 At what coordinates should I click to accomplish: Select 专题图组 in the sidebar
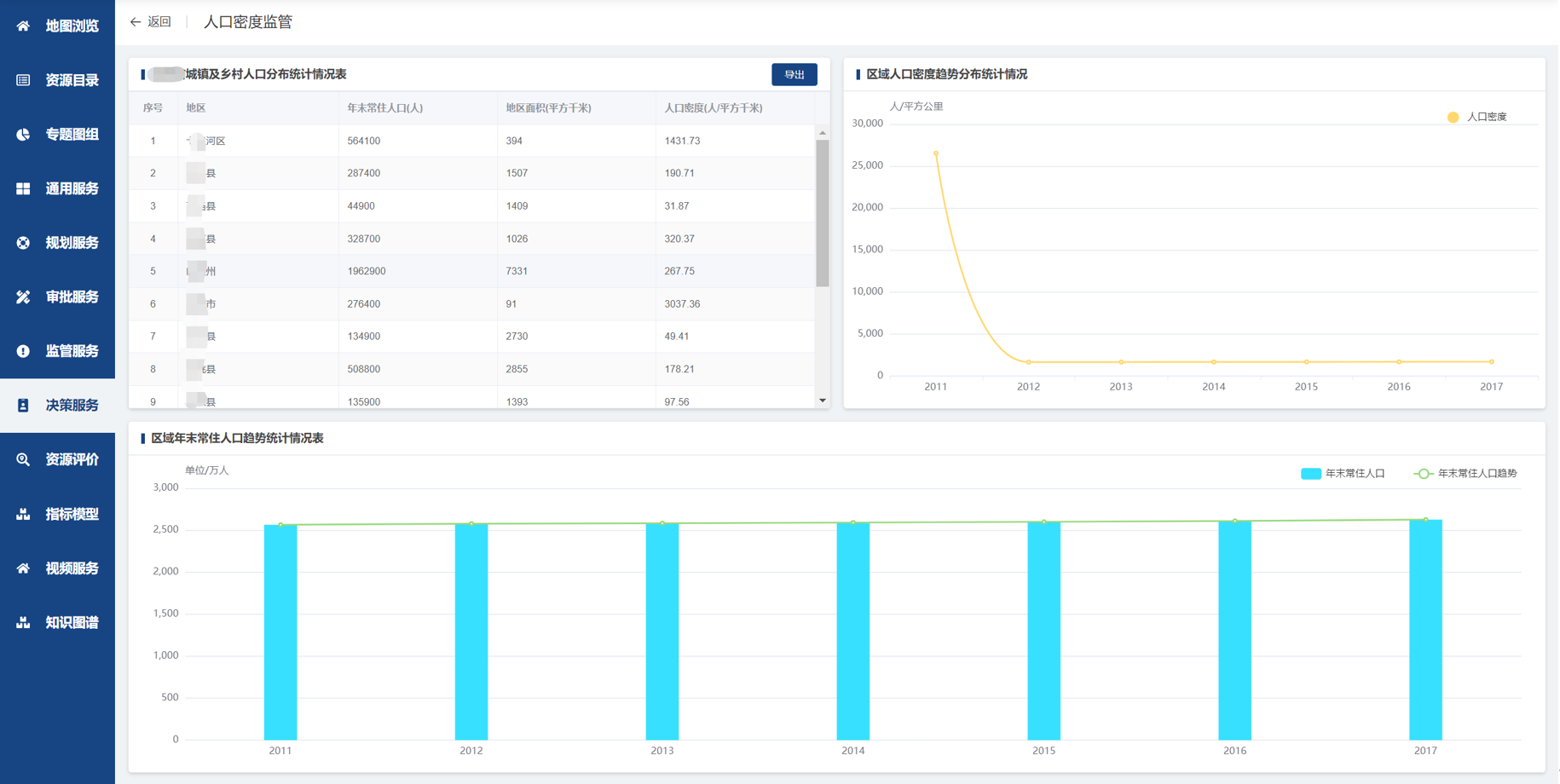click(57, 134)
